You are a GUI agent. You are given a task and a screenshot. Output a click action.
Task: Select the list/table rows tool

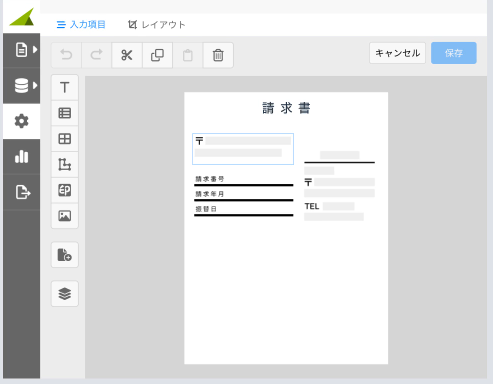pos(65,113)
